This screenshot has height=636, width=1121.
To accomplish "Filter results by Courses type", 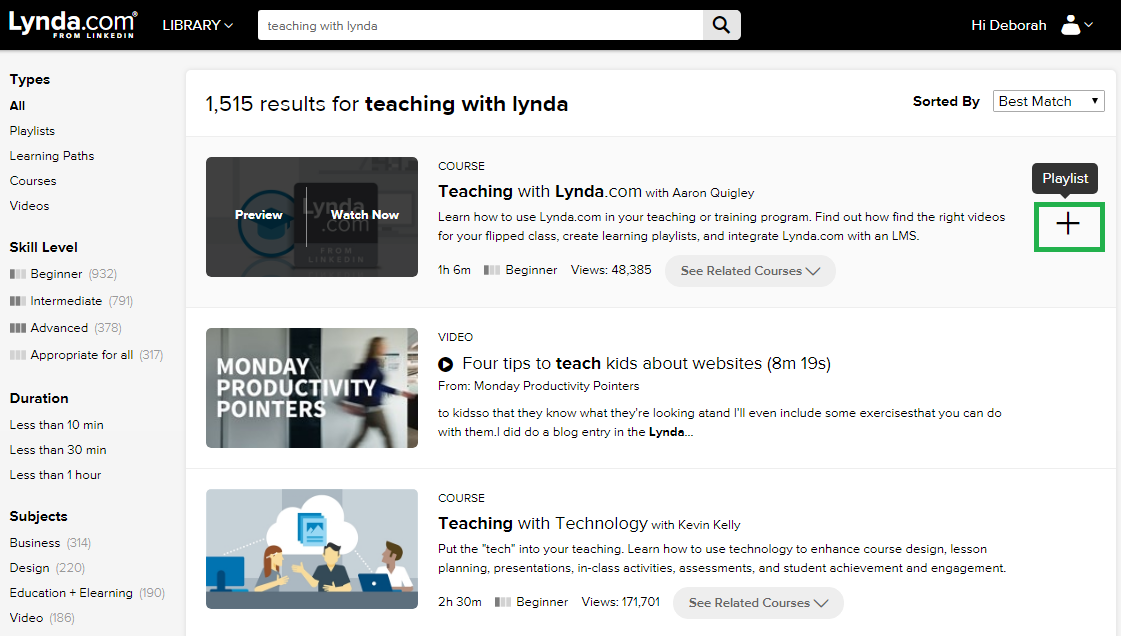I will [33, 181].
